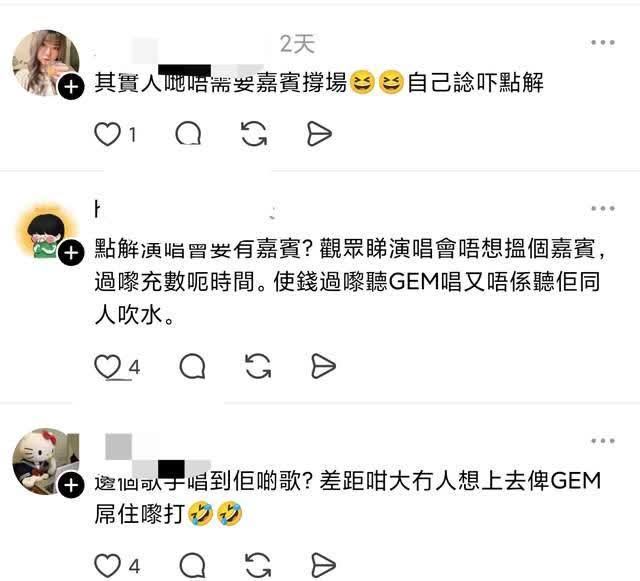This screenshot has width=640, height=581.
Task: Reply to the third comment
Action: (192, 566)
